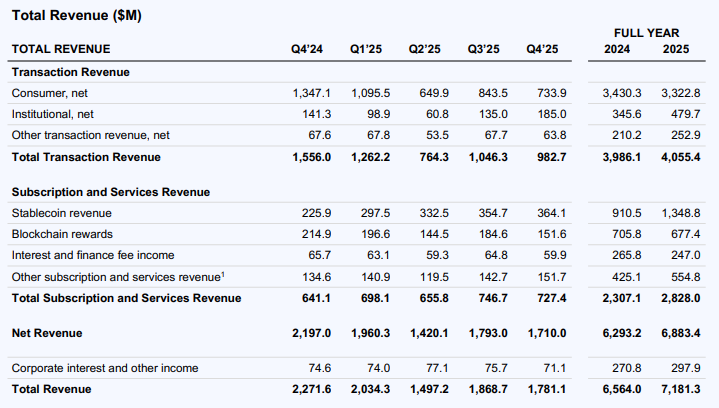Click 'Other subscription and services revenue' label
Viewport: 719px width, 408px height.
(x=118, y=277)
